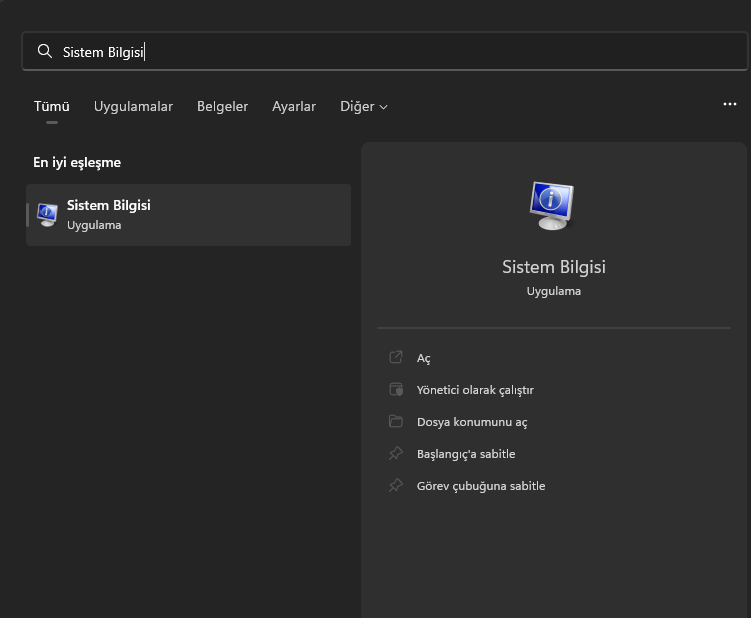Click the large Sistem Bilgisi icon in the preview pane
This screenshot has width=751, height=618.
tap(553, 205)
